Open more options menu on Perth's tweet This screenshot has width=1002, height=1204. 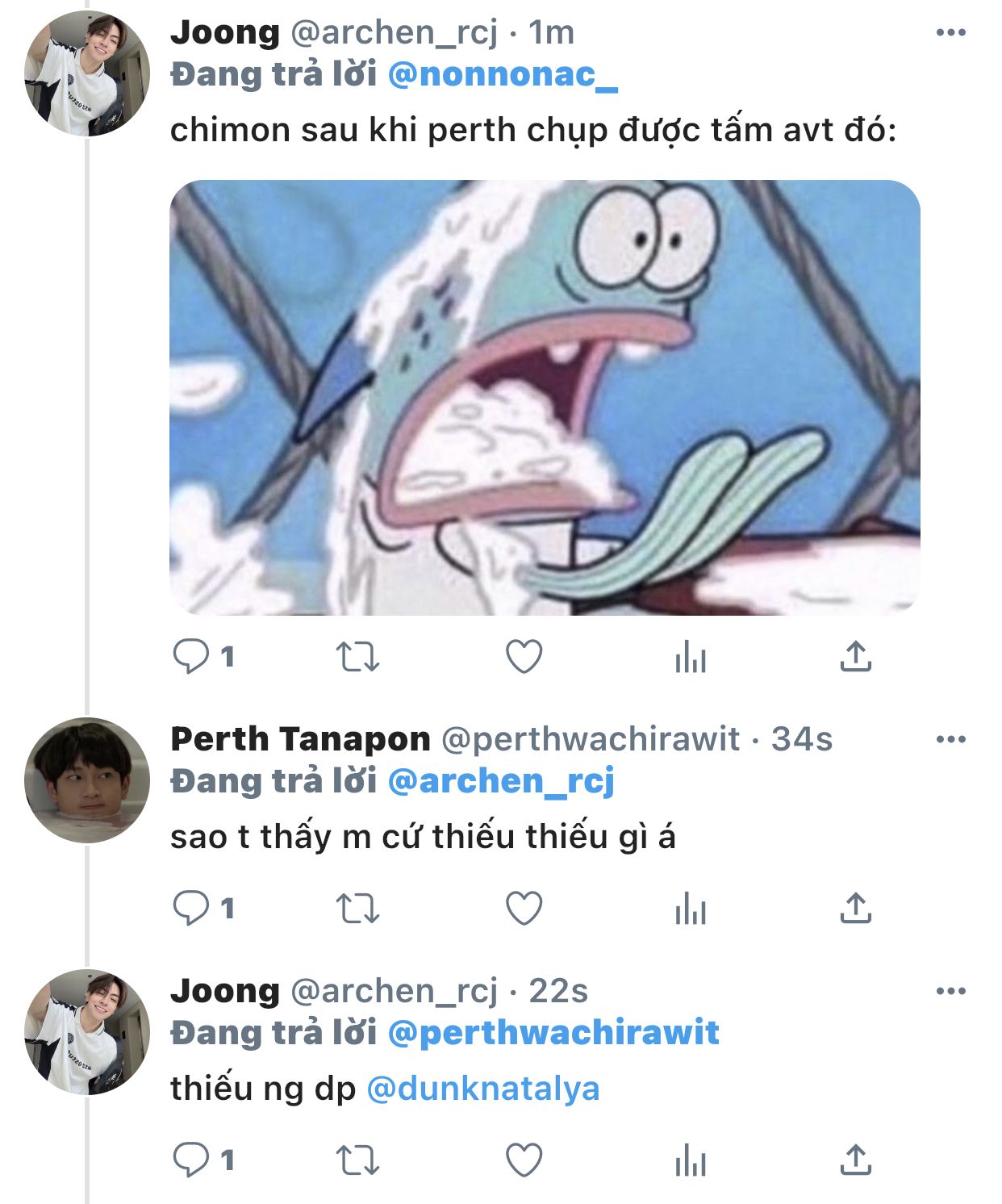tap(950, 739)
